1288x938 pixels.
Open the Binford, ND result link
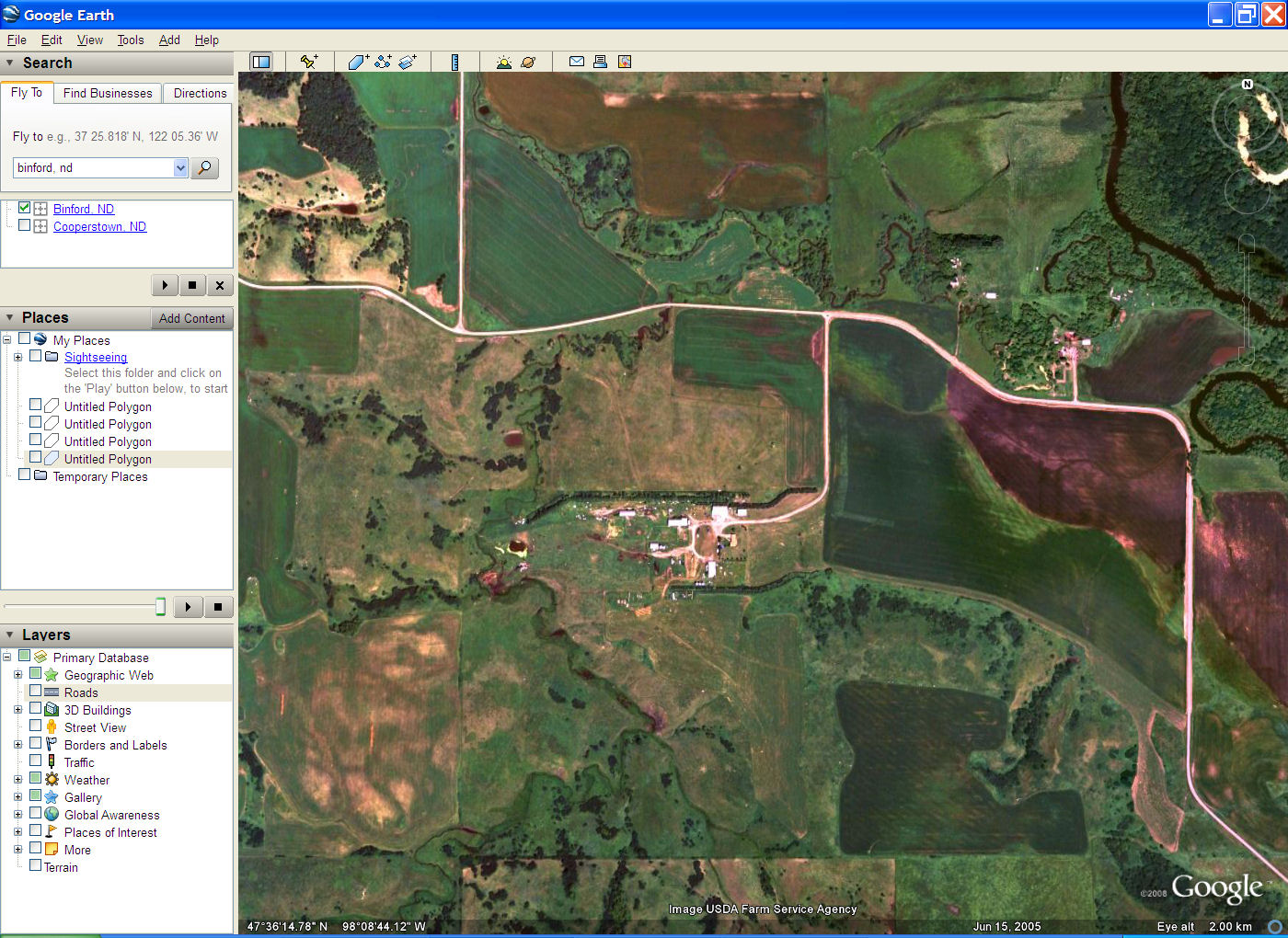point(84,209)
